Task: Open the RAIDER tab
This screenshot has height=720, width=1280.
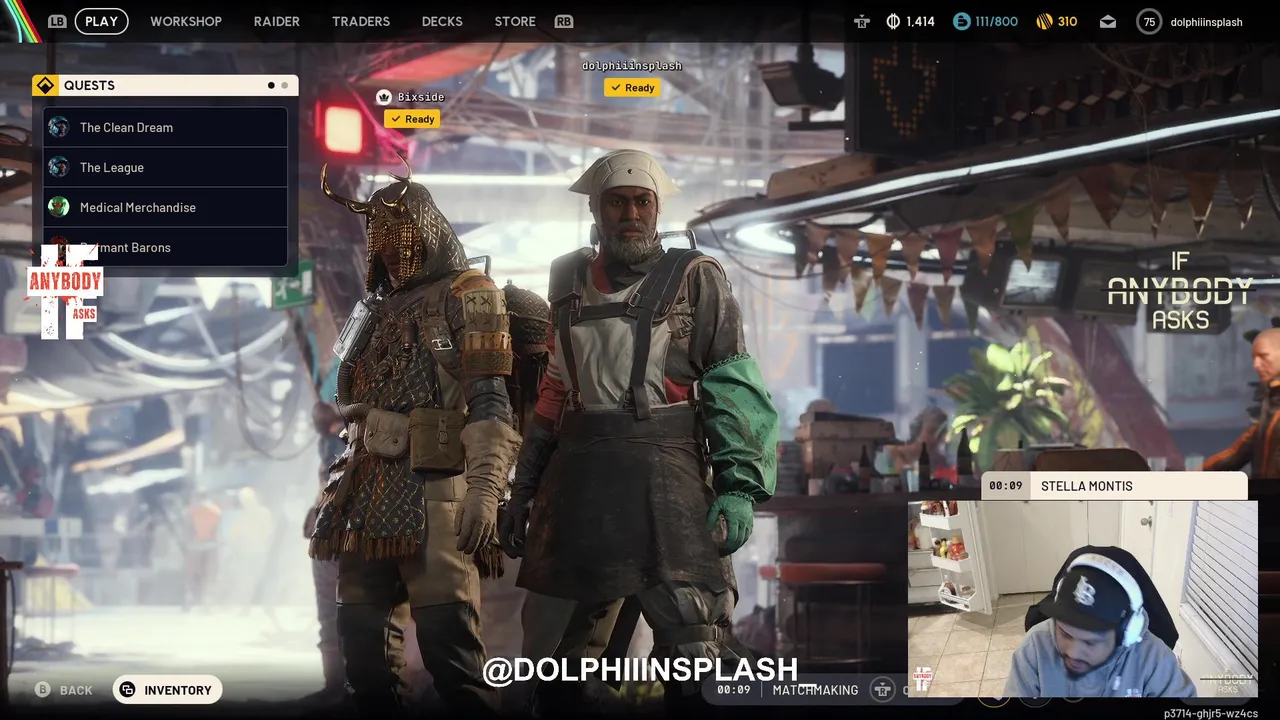Action: coord(277,21)
